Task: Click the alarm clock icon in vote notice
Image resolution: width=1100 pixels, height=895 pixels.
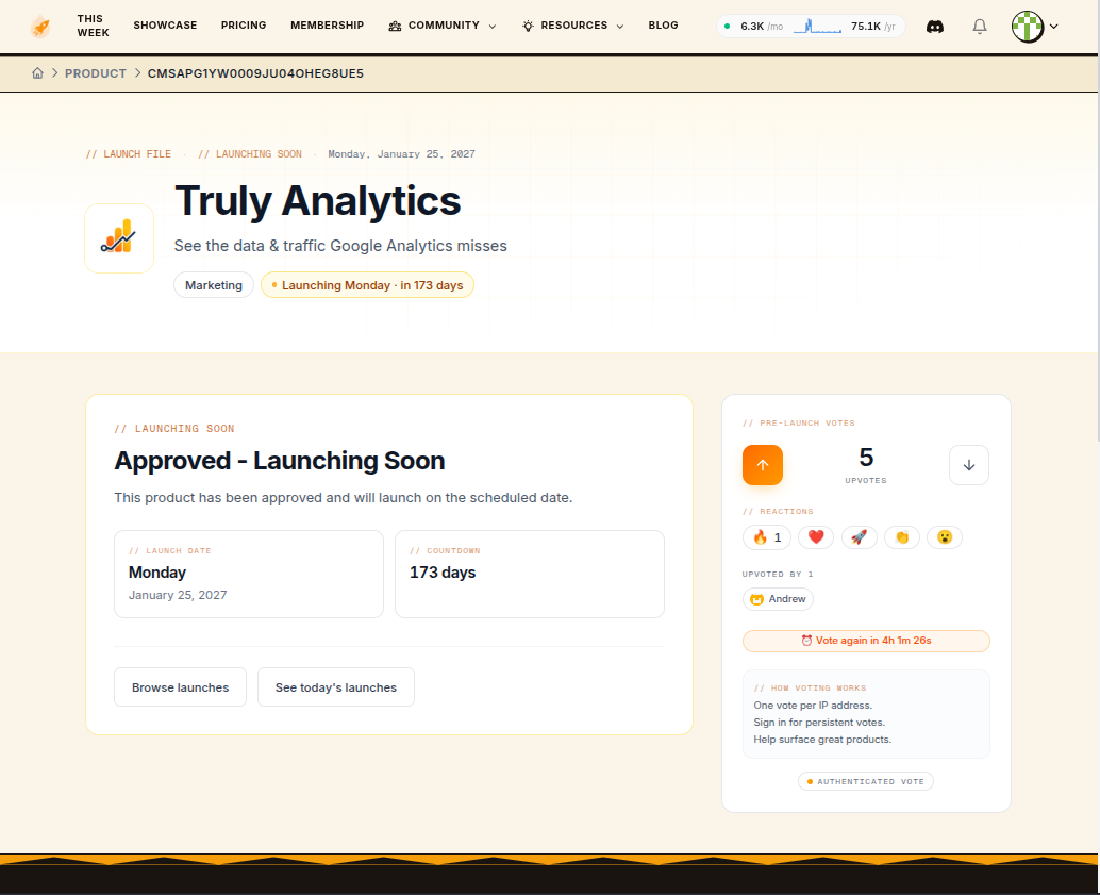Action: point(807,640)
